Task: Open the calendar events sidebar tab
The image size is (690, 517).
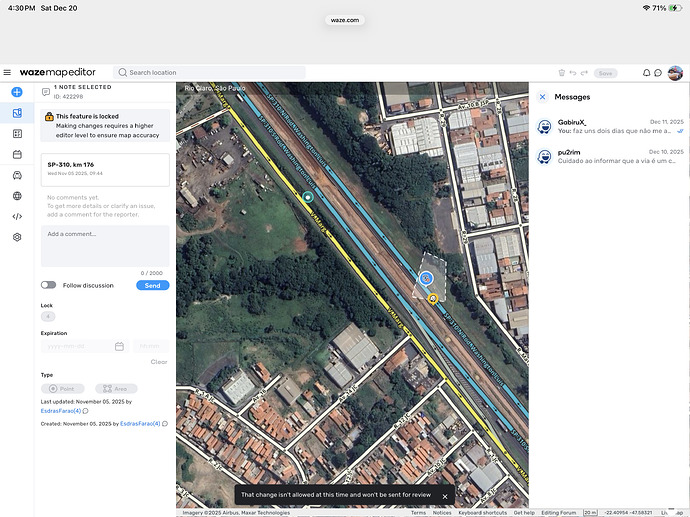Action: (x=17, y=154)
